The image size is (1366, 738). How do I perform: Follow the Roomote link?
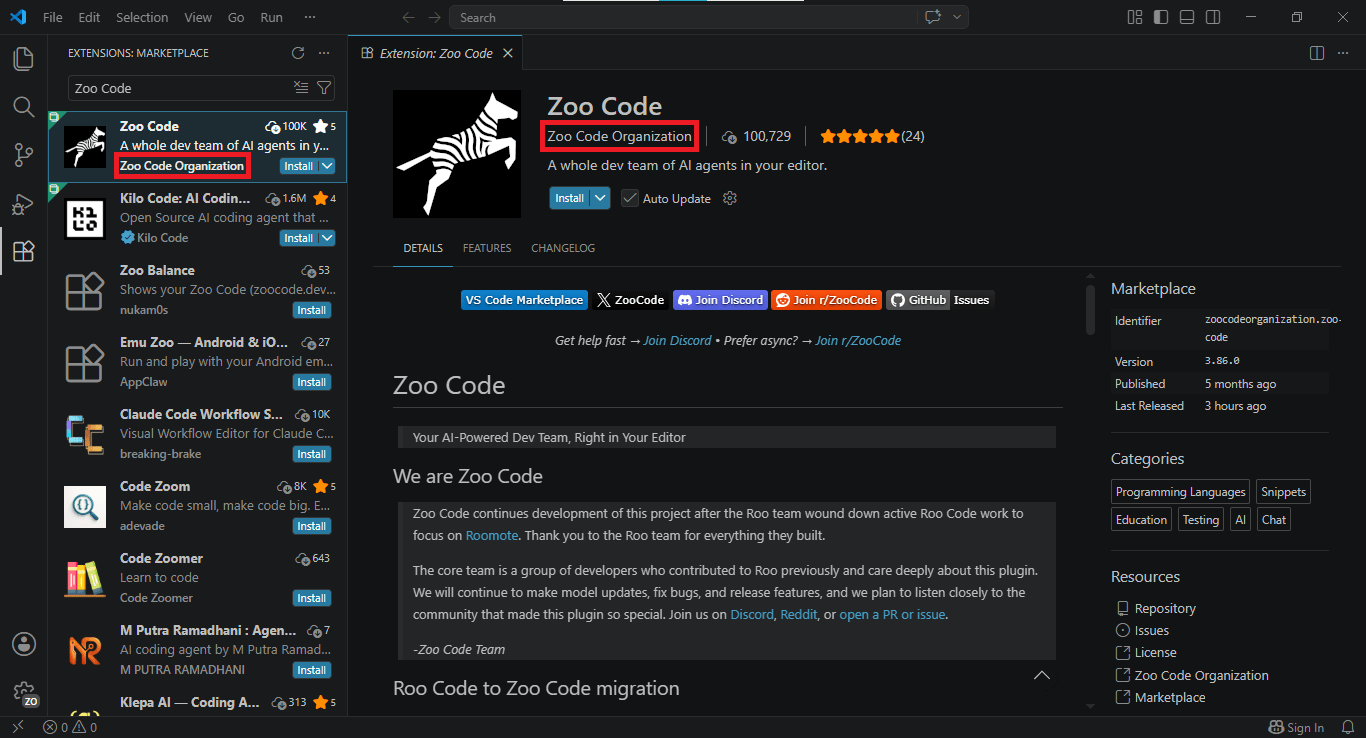pos(492,535)
